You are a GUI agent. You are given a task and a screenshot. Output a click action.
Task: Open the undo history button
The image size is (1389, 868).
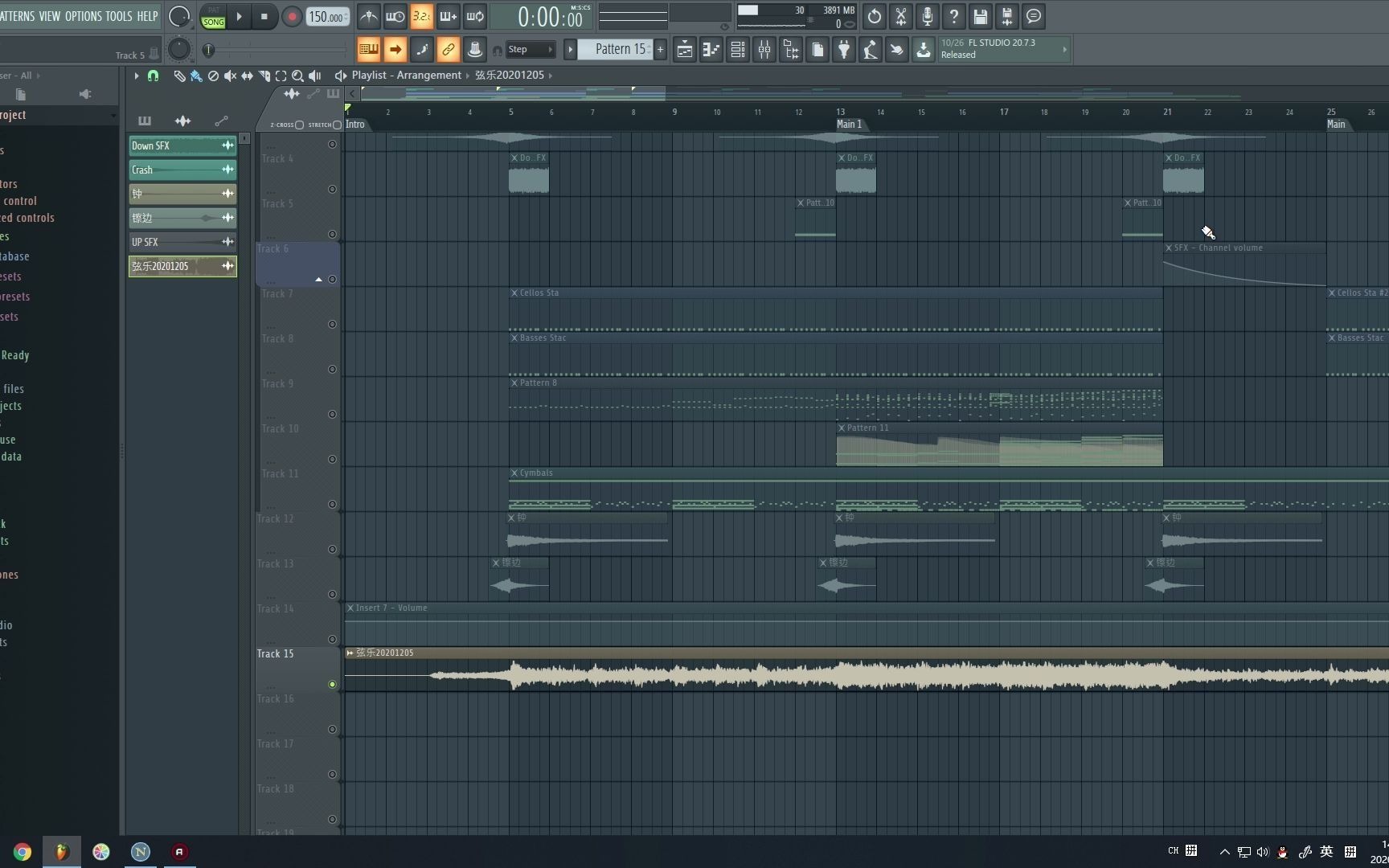pos(875,16)
